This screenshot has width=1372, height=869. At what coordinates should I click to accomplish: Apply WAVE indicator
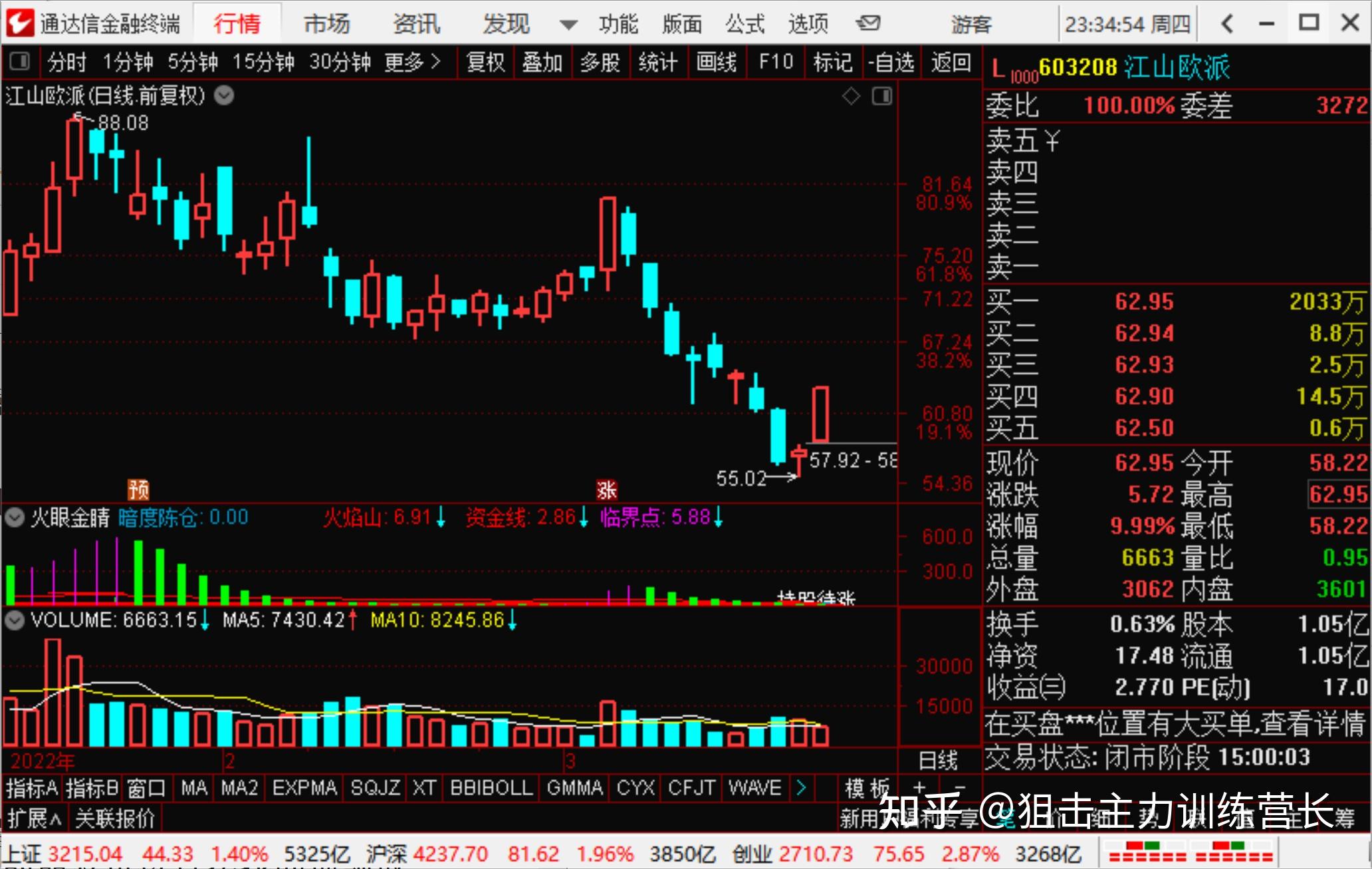click(x=754, y=788)
